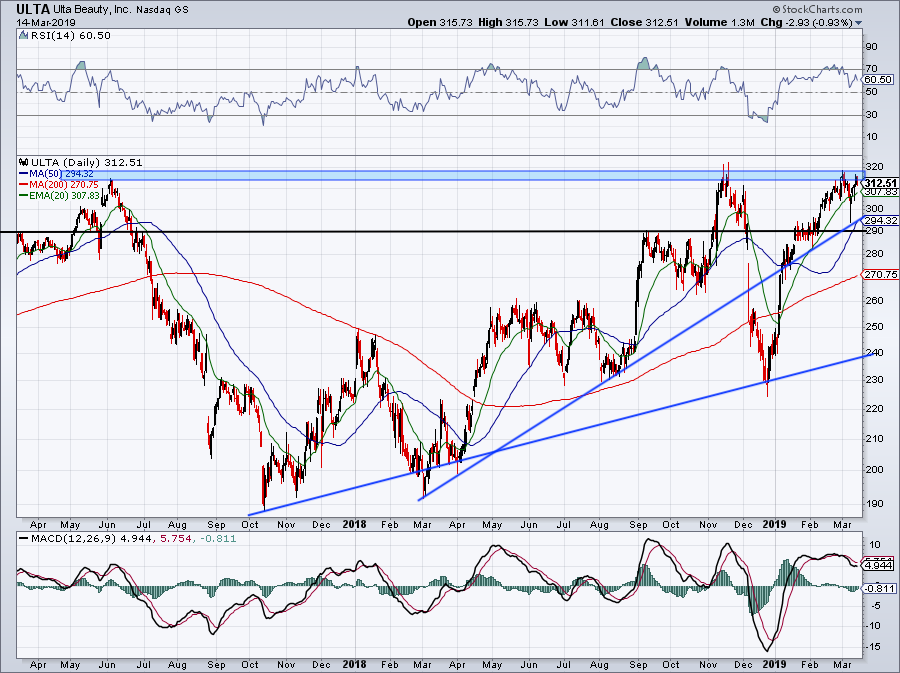Image resolution: width=900 pixels, height=673 pixels.
Task: Click the 270.75 MA(200) price tag on axis
Action: click(880, 275)
